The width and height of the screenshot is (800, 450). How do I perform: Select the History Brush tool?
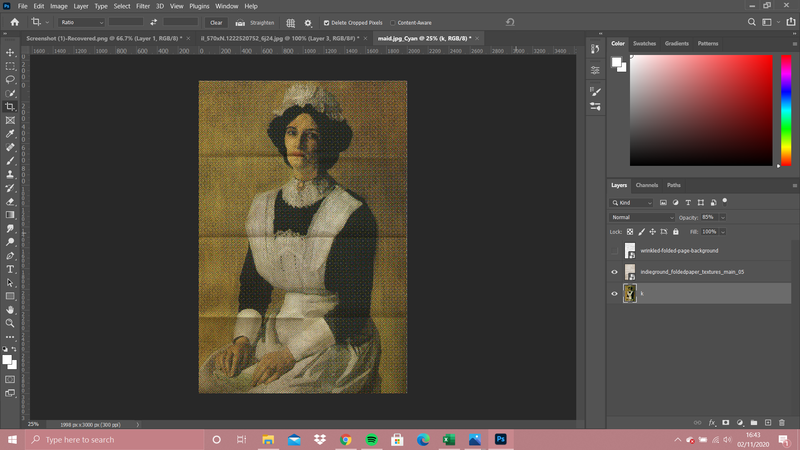[x=10, y=188]
